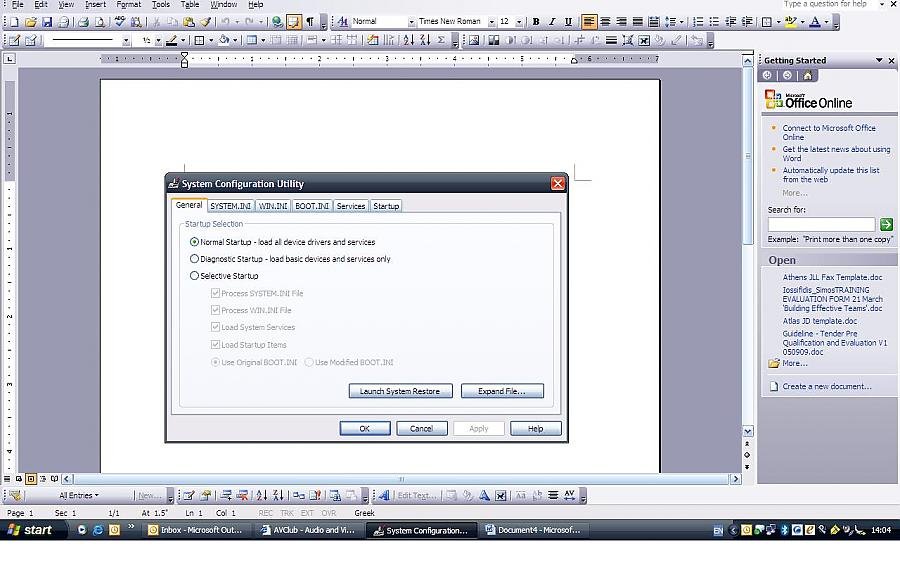Click Launch System Restore button

pyautogui.click(x=400, y=391)
